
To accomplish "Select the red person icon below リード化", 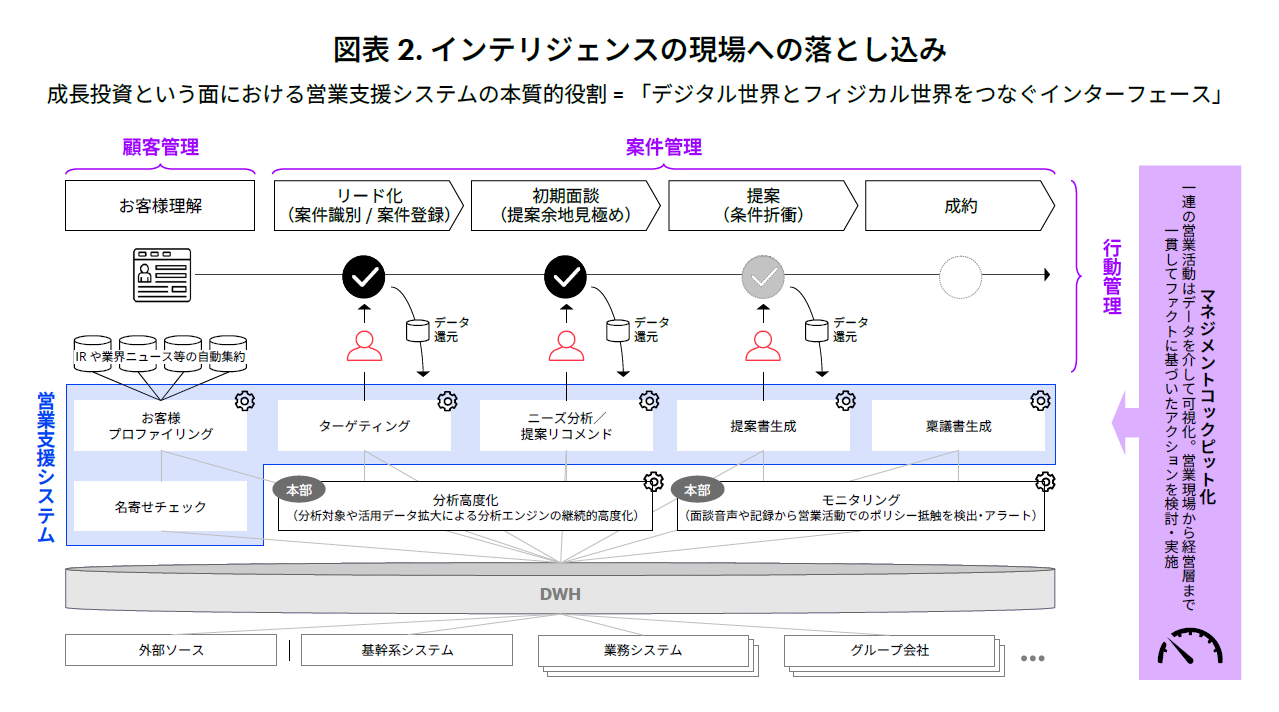I will click(x=364, y=344).
